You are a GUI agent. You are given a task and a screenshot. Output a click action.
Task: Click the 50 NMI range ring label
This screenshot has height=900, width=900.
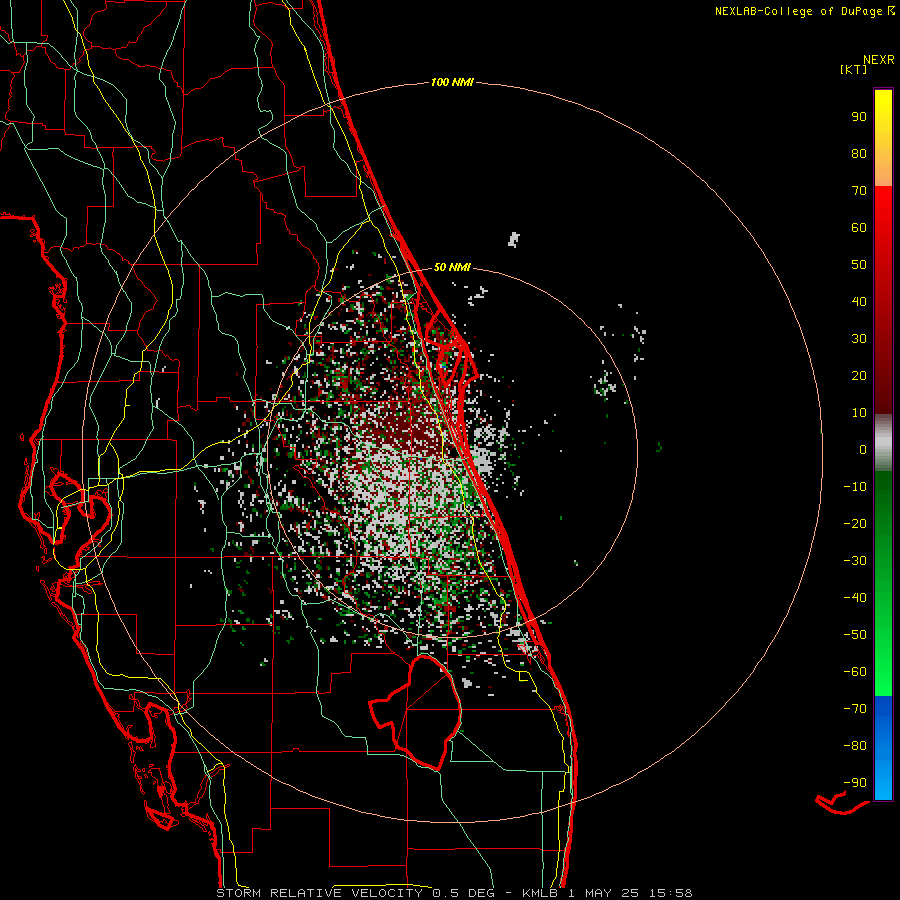tap(452, 267)
